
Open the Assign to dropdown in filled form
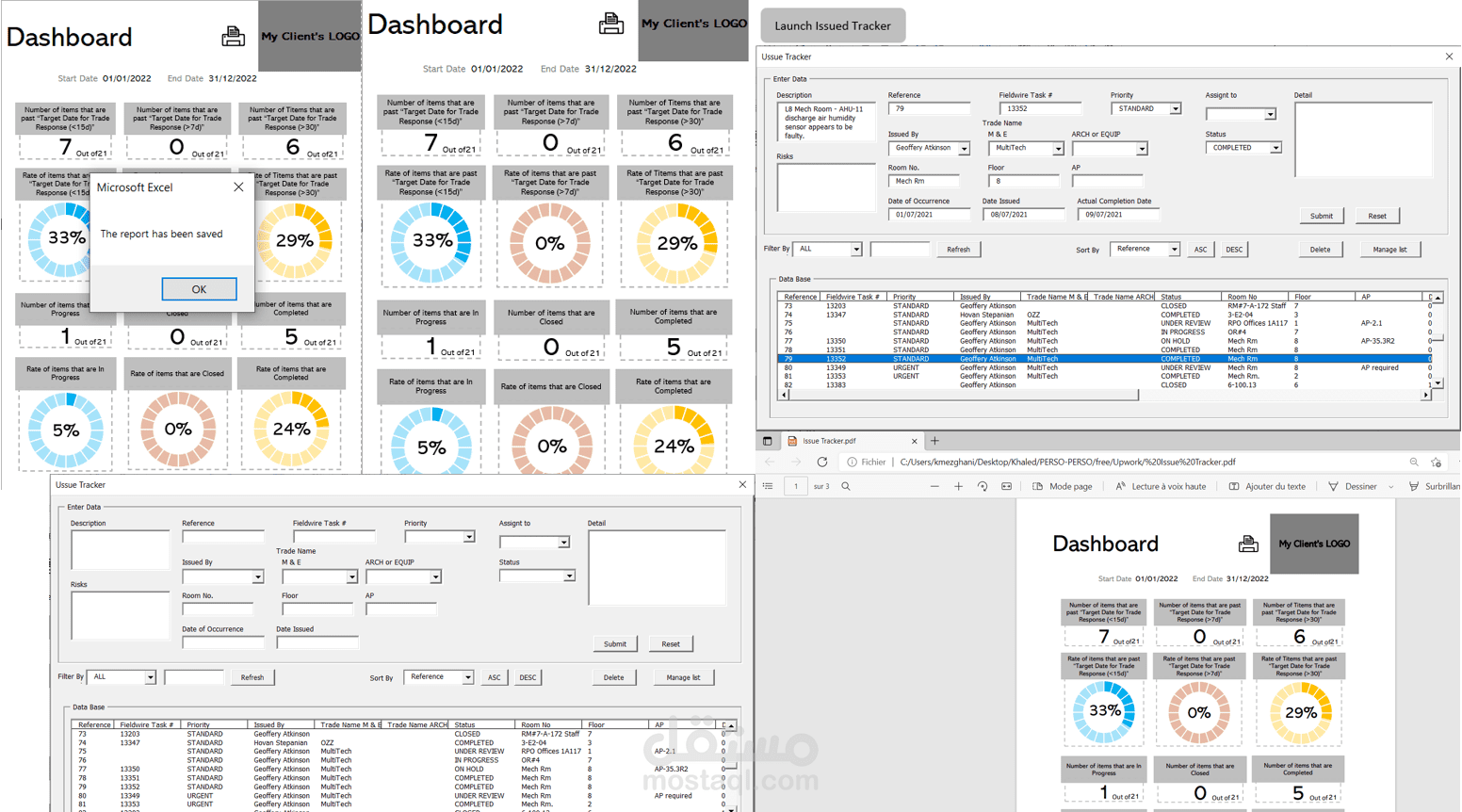point(1270,114)
